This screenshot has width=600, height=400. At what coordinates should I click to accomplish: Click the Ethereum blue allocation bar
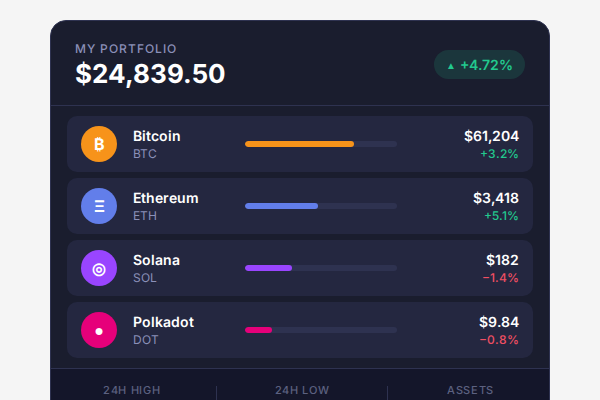point(281,206)
